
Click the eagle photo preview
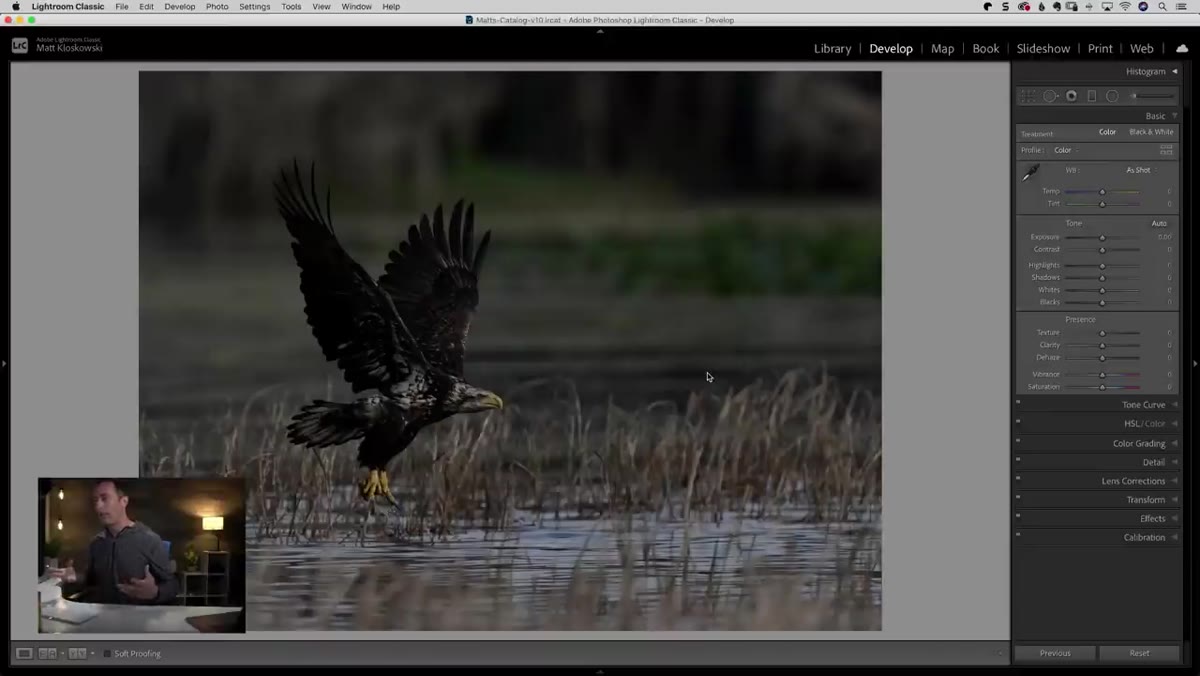510,350
